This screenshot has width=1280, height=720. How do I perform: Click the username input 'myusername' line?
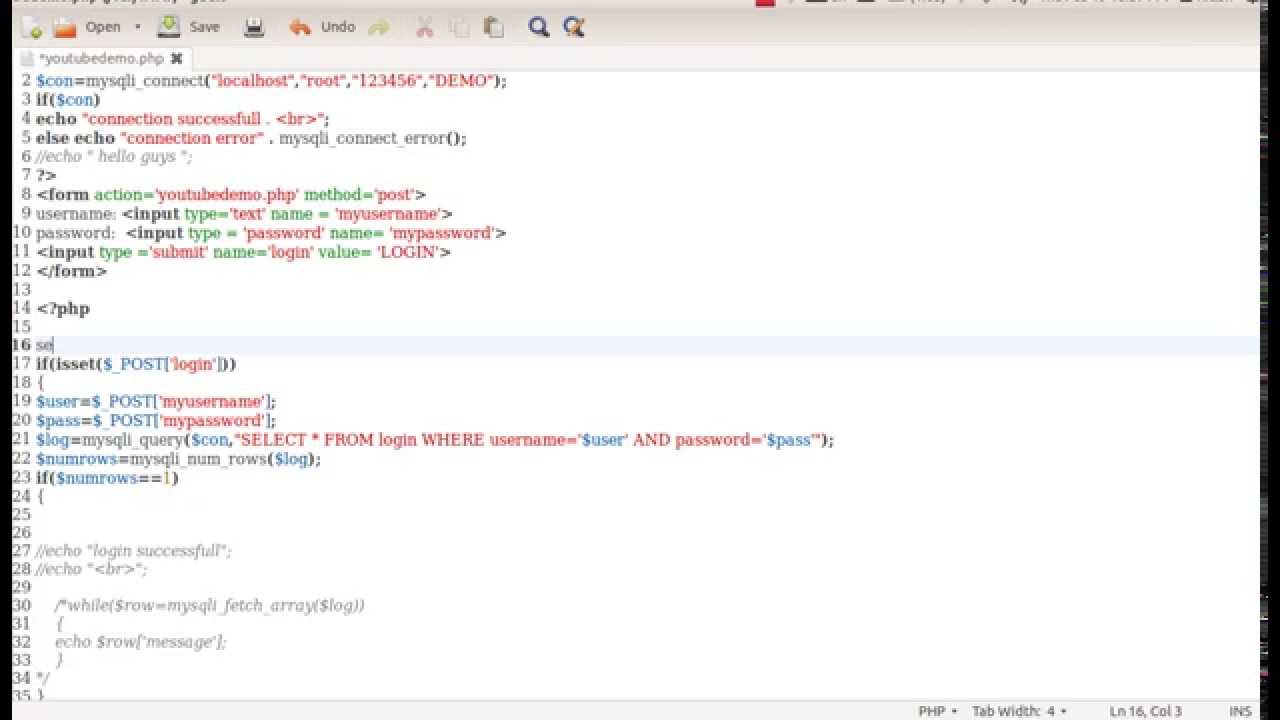pos(244,214)
